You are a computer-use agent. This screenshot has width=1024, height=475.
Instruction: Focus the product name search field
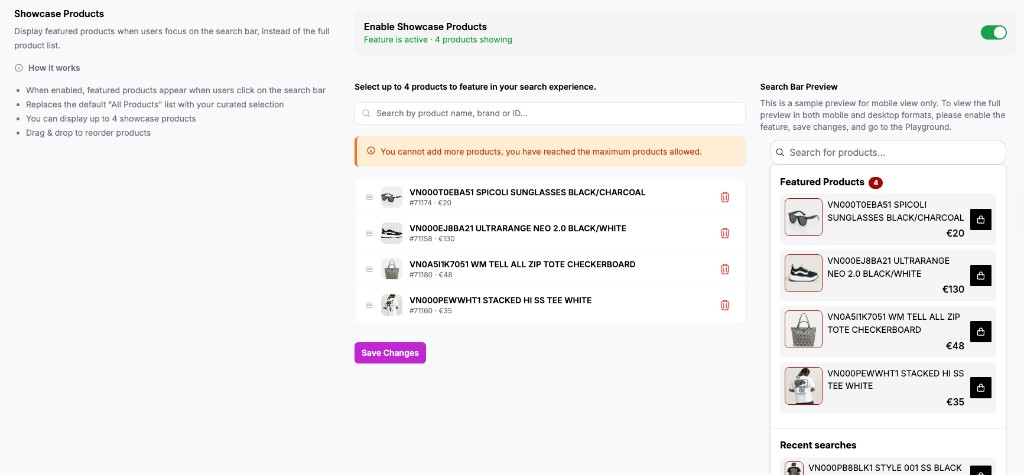tap(550, 114)
